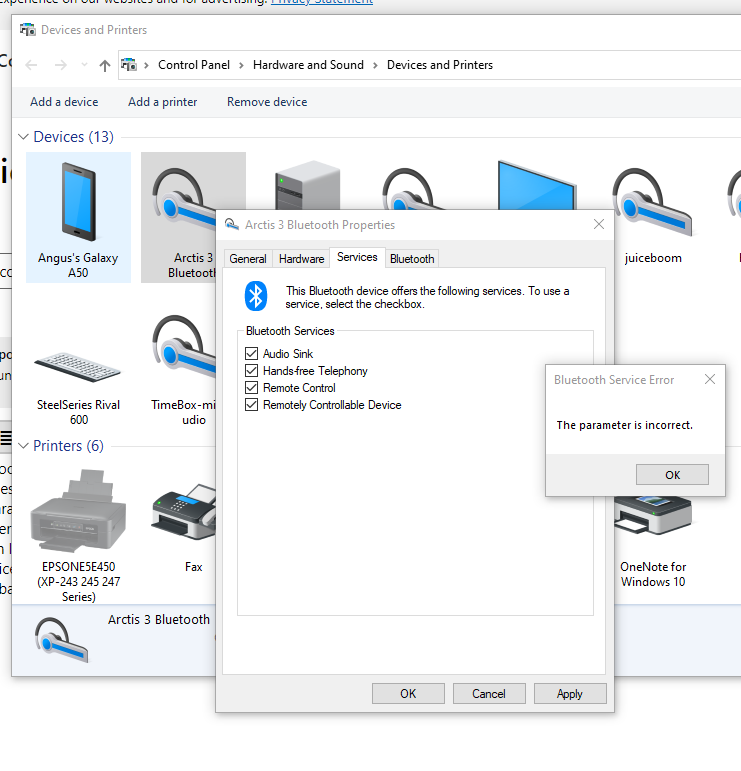Switch to the Hardware tab
Image resolution: width=741 pixels, height=771 pixels.
(301, 259)
